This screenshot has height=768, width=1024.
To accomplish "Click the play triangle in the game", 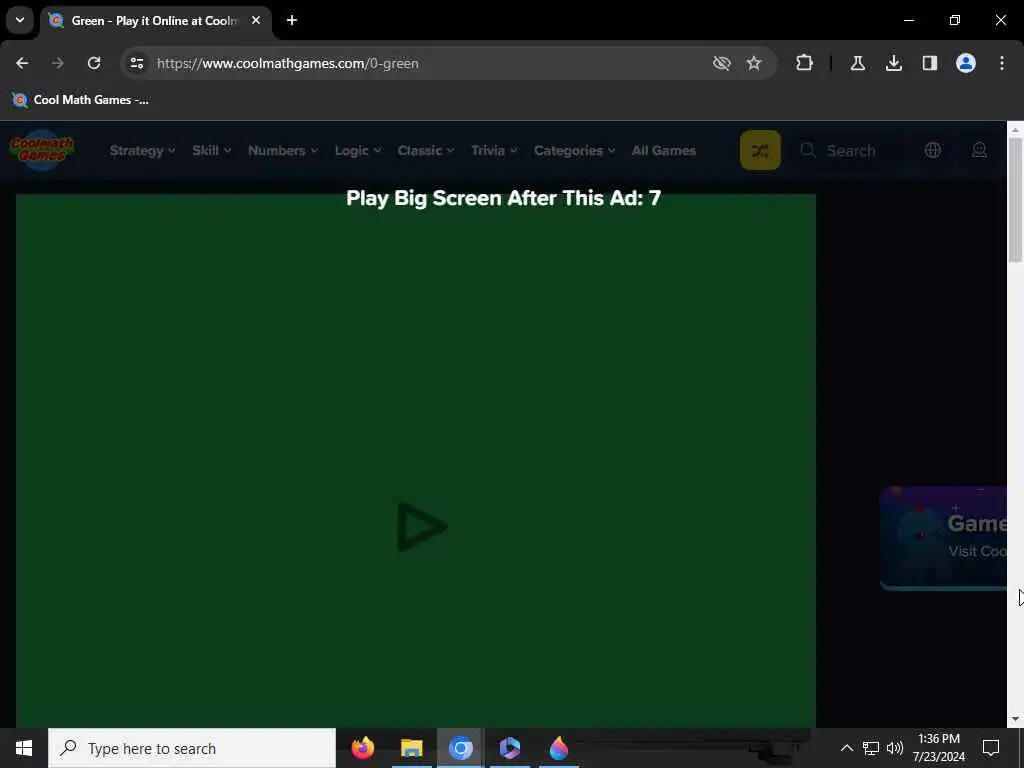I will pyautogui.click(x=422, y=526).
